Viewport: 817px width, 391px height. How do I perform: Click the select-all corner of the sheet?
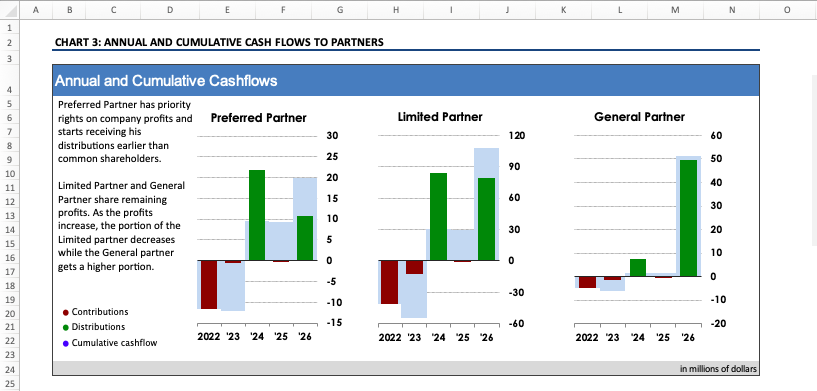[x=10, y=9]
